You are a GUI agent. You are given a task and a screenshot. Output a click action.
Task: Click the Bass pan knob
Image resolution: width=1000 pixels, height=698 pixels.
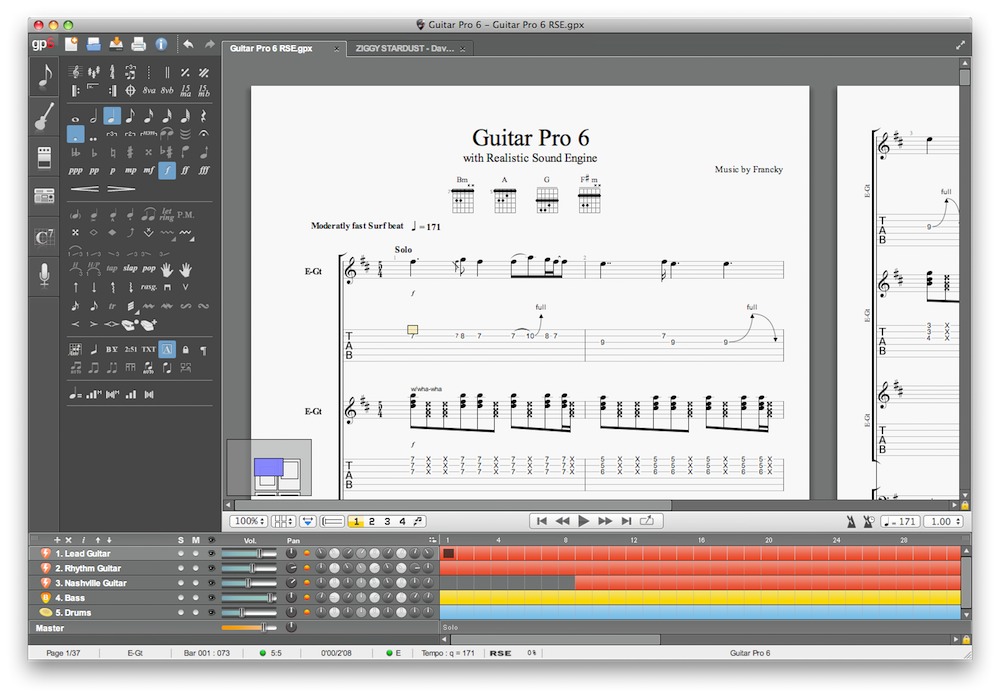click(x=291, y=598)
